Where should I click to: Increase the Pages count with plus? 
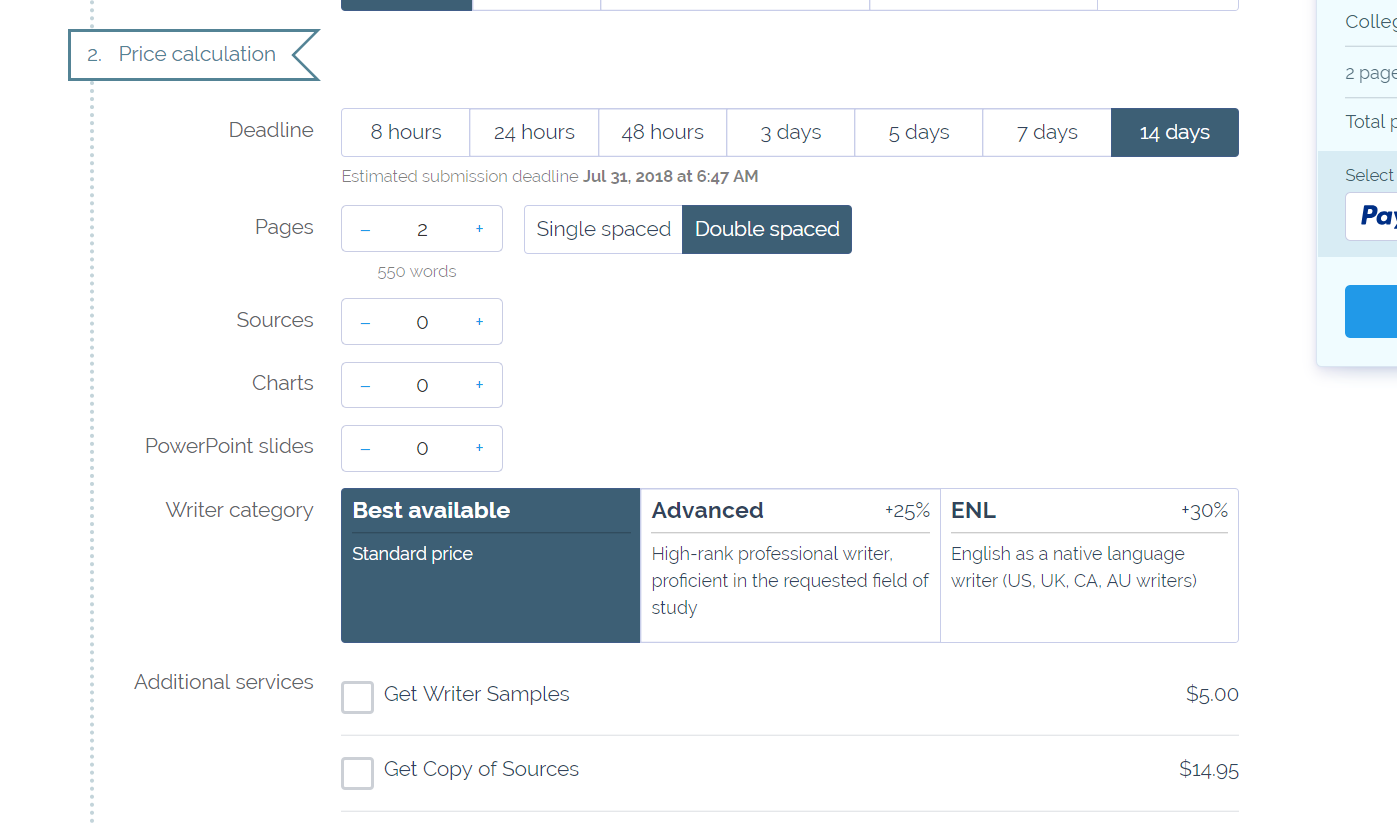pyautogui.click(x=479, y=229)
